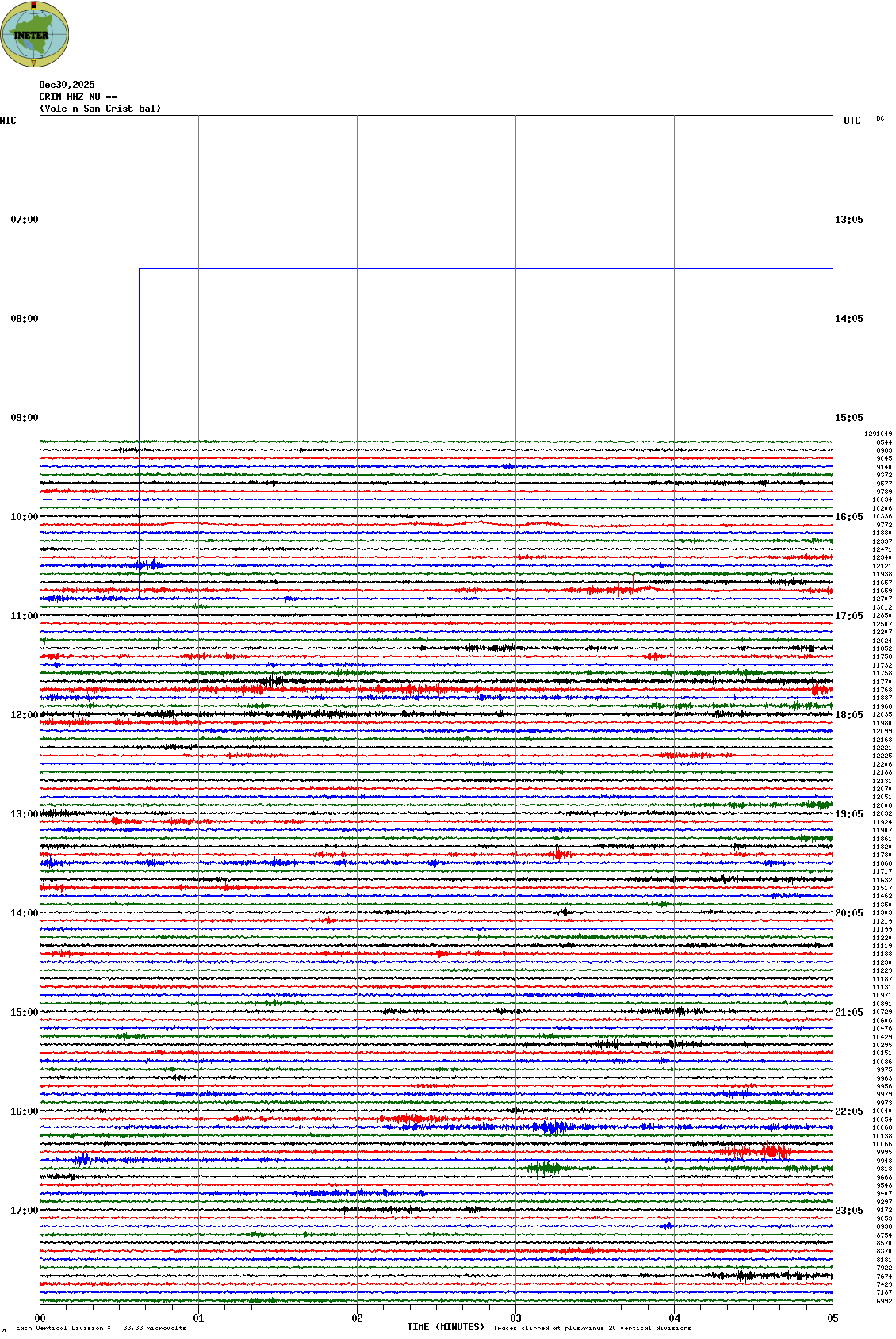Click the INETER logo emblem
The height and width of the screenshot is (1339, 896).
click(x=34, y=34)
